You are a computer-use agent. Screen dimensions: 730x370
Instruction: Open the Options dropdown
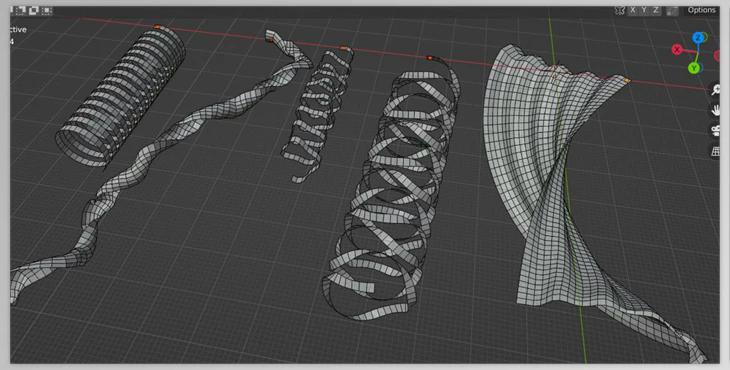701,10
